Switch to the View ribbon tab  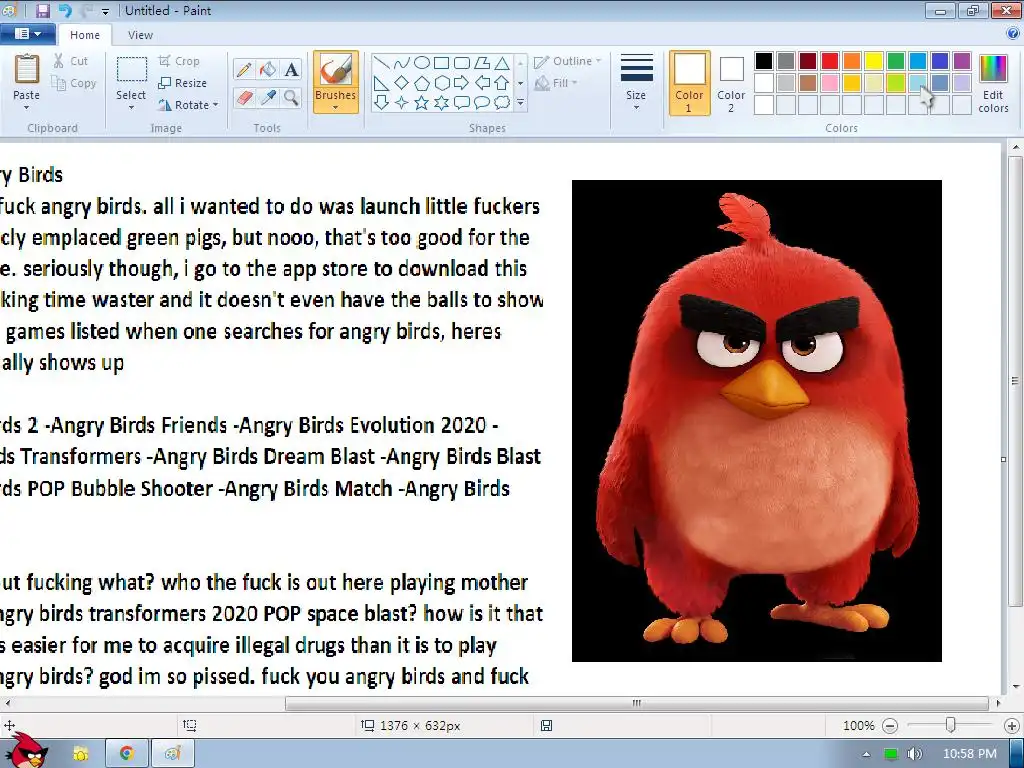[x=140, y=35]
